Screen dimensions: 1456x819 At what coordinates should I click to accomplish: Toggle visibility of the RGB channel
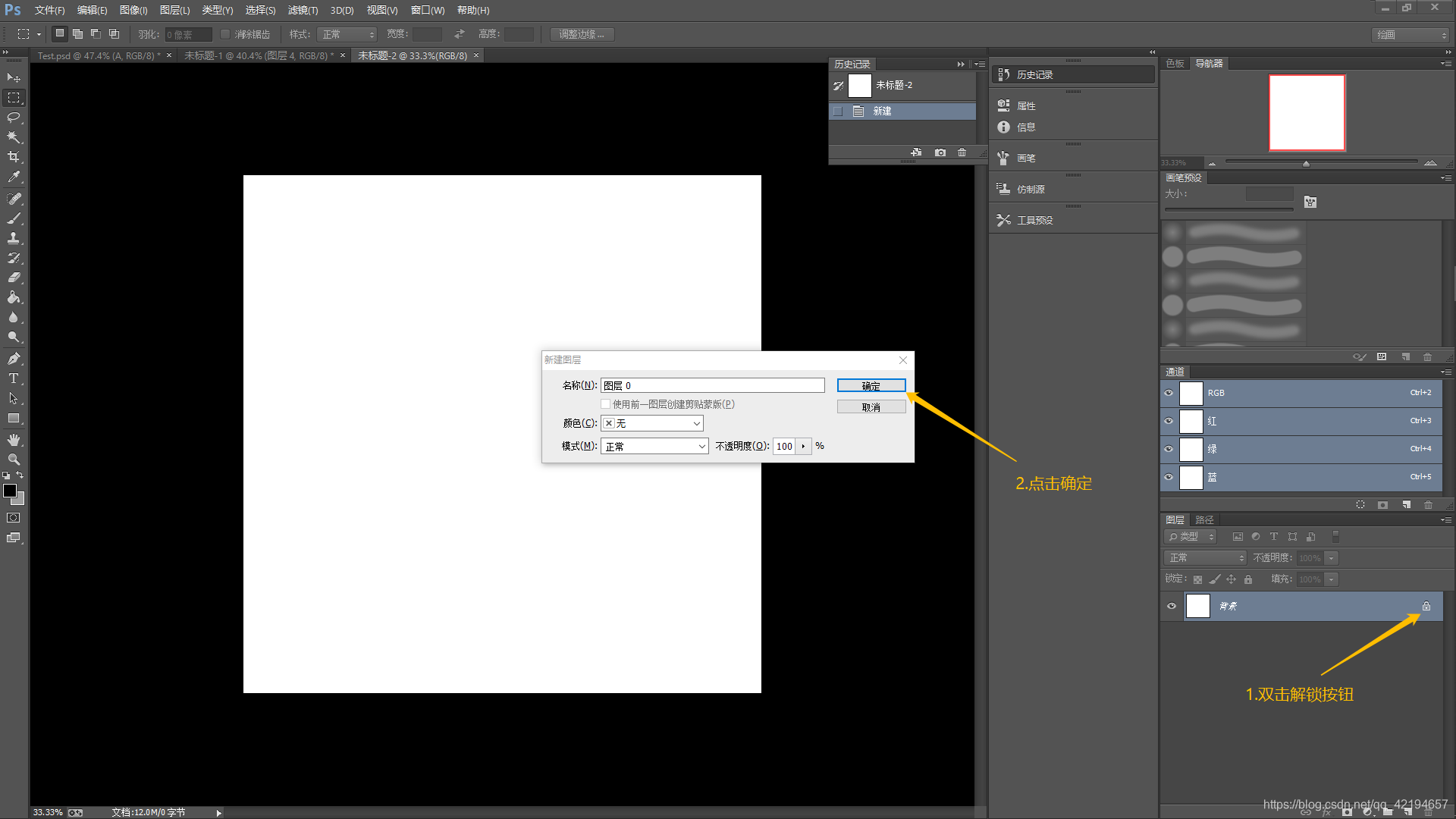point(1169,393)
